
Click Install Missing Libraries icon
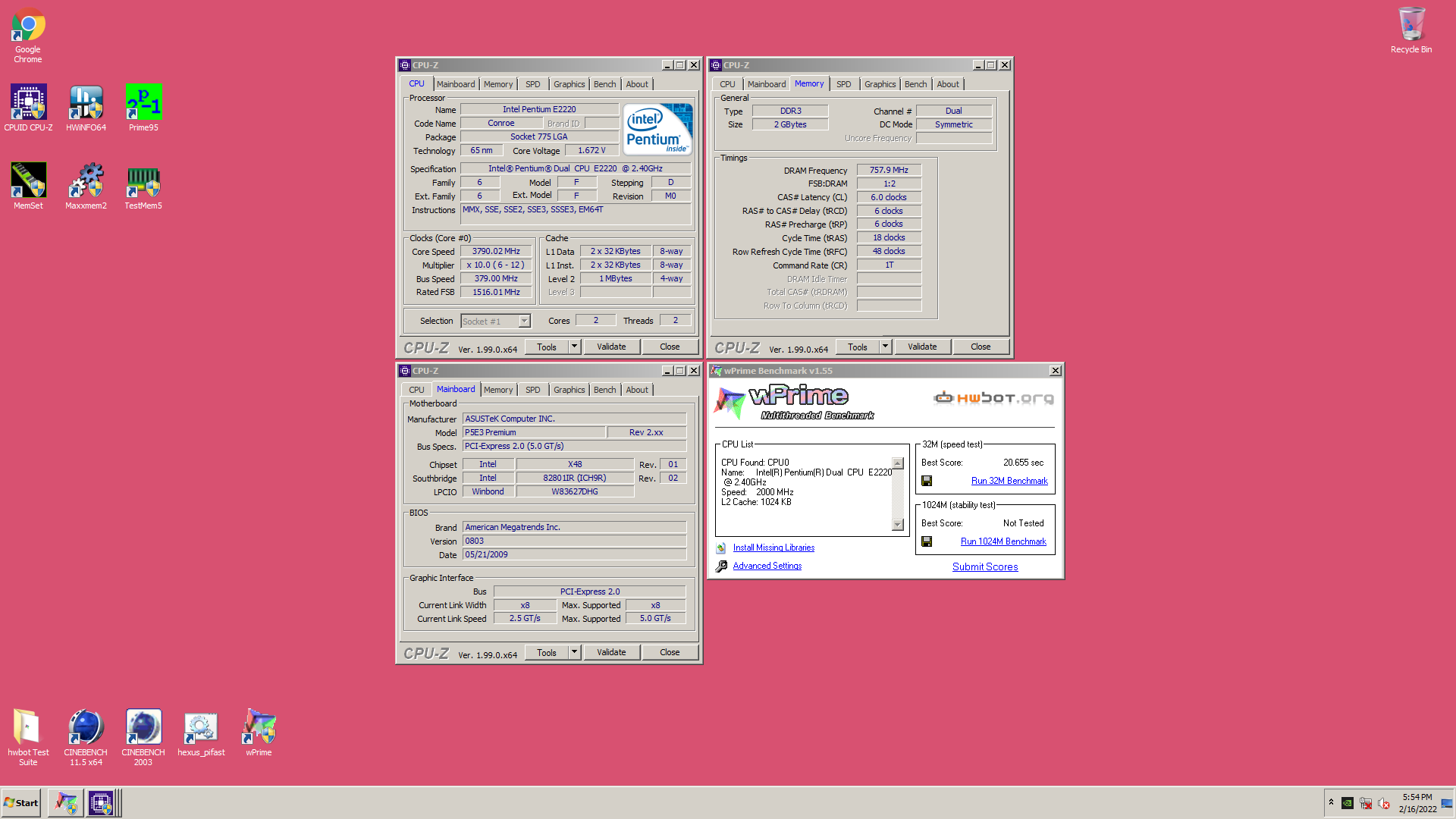(x=721, y=548)
